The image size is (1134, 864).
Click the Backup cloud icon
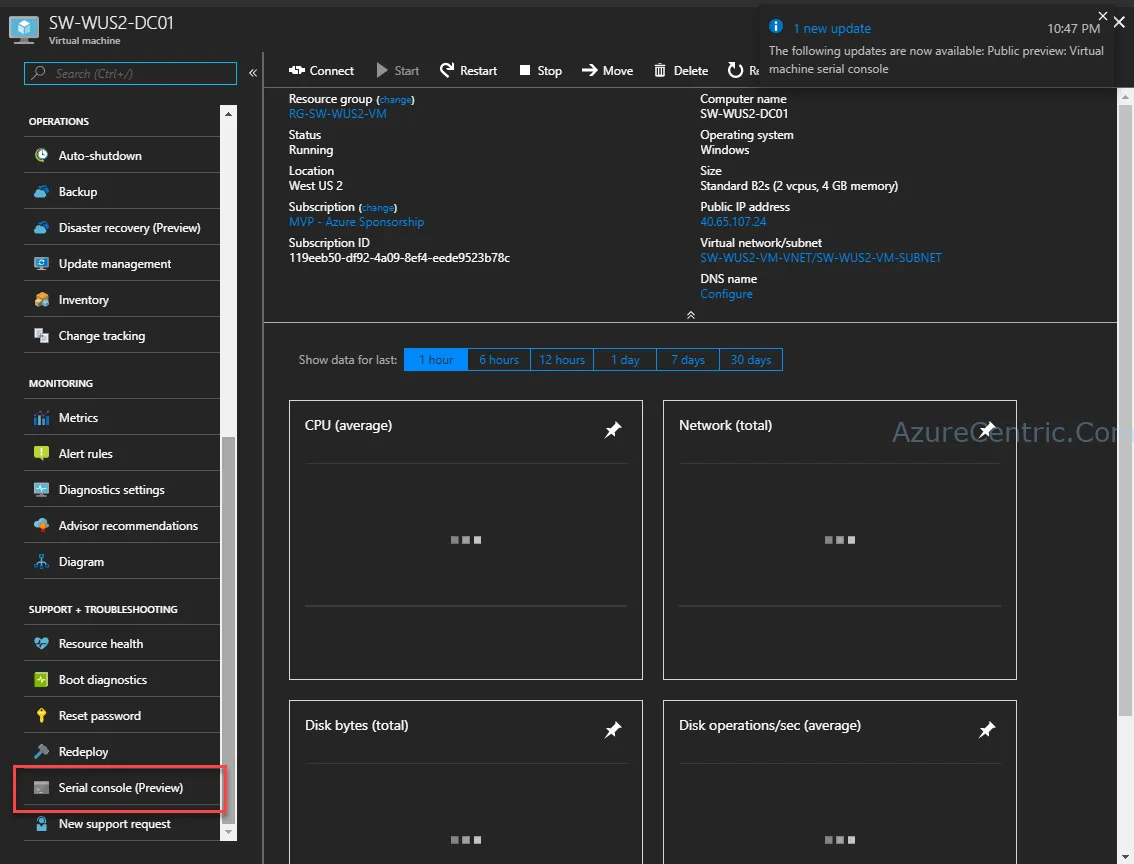(41, 192)
